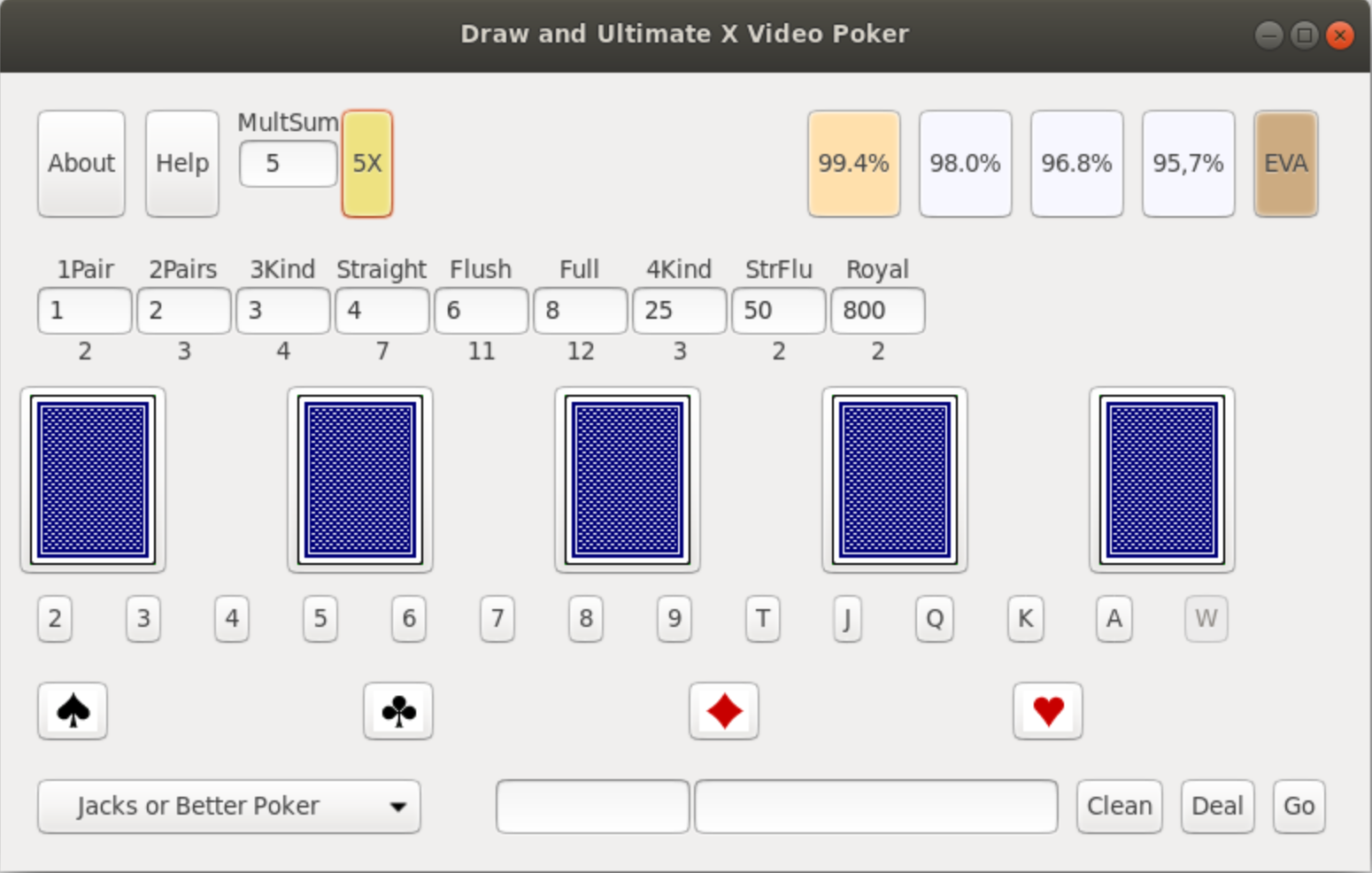Open the Help page
1372x873 pixels.
click(x=182, y=164)
